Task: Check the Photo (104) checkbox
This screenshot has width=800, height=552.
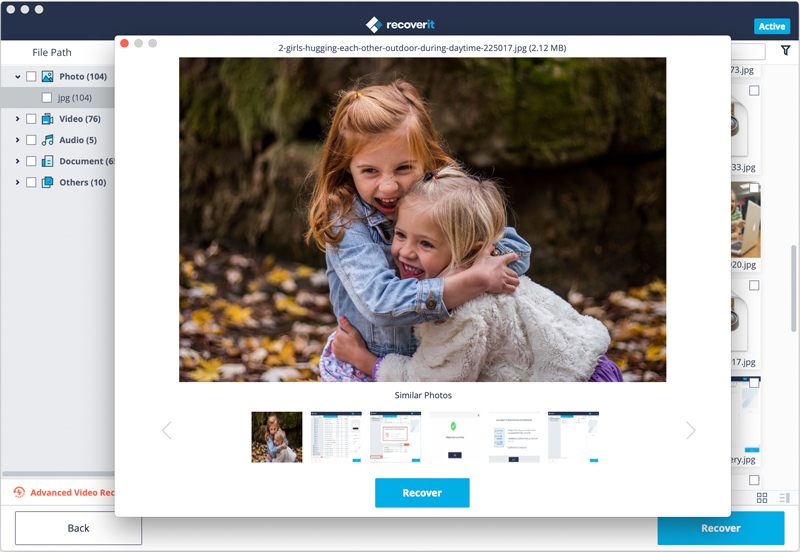Action: [x=31, y=77]
